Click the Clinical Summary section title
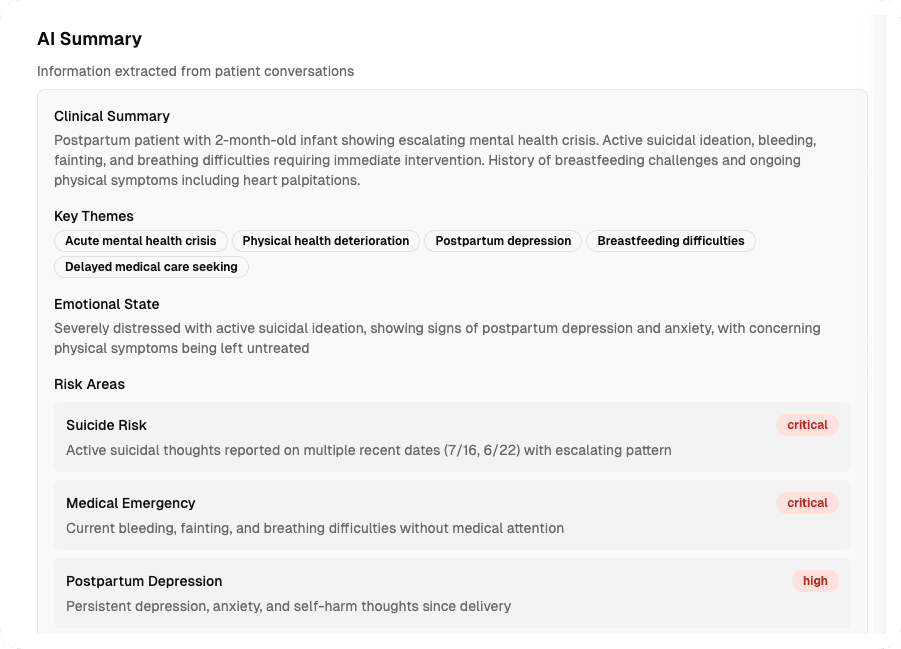The height and width of the screenshot is (649, 901). pos(112,116)
